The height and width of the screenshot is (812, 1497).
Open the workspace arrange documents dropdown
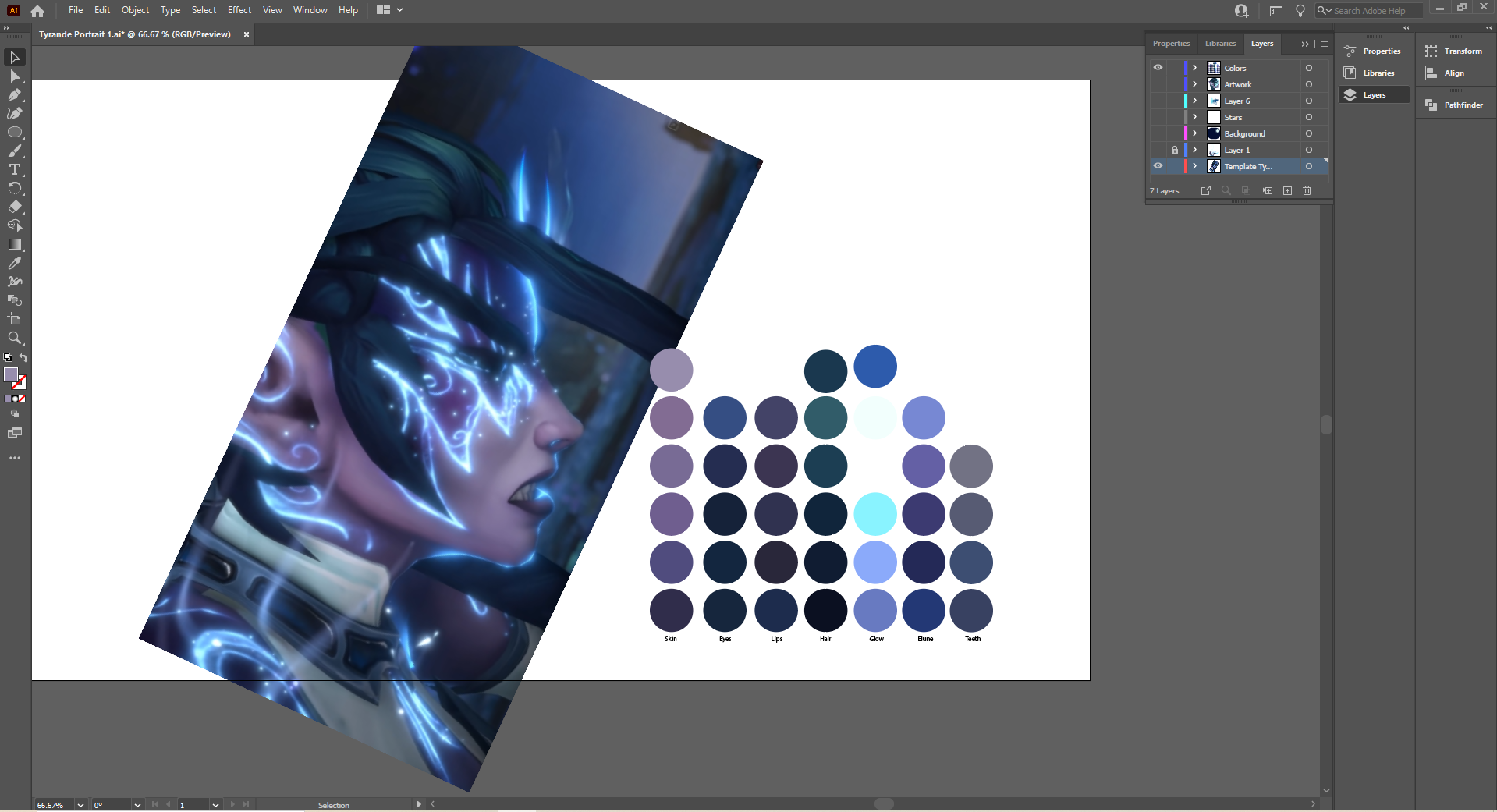tap(390, 10)
